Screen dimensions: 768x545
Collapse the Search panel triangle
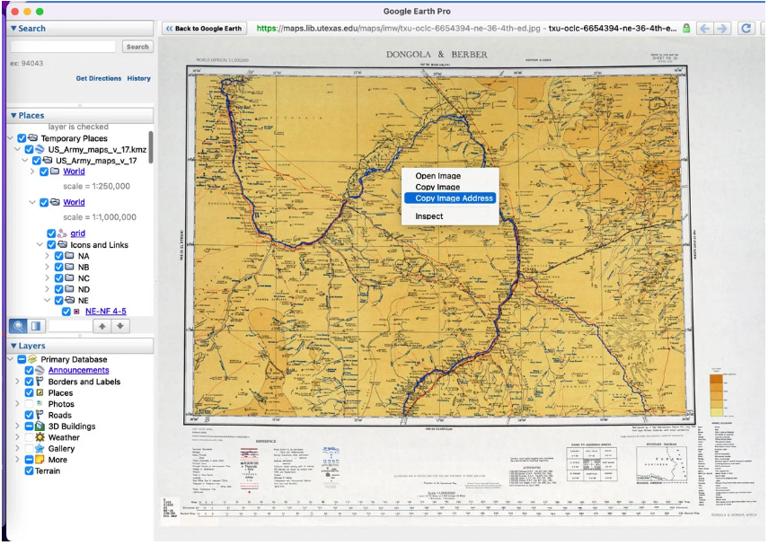[x=14, y=28]
